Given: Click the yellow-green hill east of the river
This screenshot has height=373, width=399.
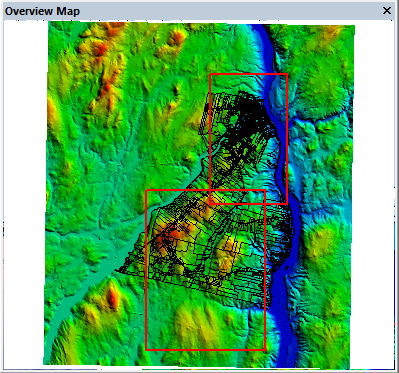Looking at the screenshot, I should click(320, 238).
